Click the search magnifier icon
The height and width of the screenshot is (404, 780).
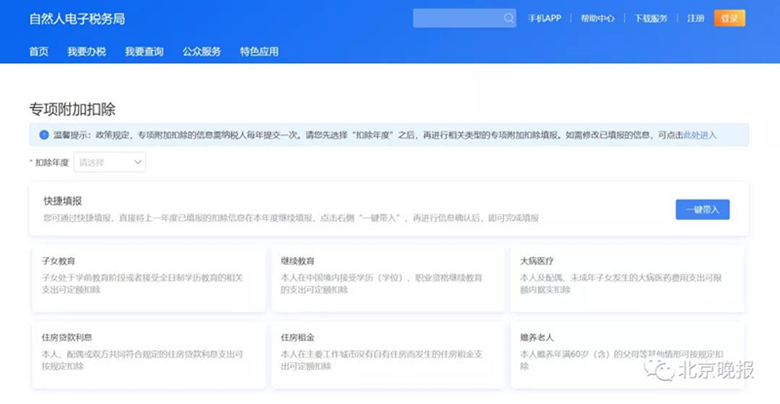pyautogui.click(x=508, y=18)
